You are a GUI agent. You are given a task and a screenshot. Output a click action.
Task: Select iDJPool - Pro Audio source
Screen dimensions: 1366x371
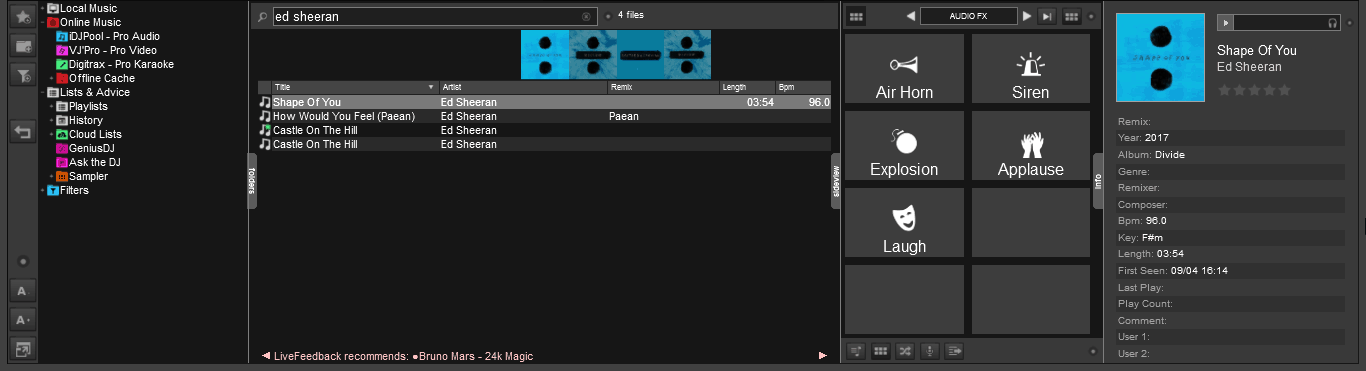[108, 36]
